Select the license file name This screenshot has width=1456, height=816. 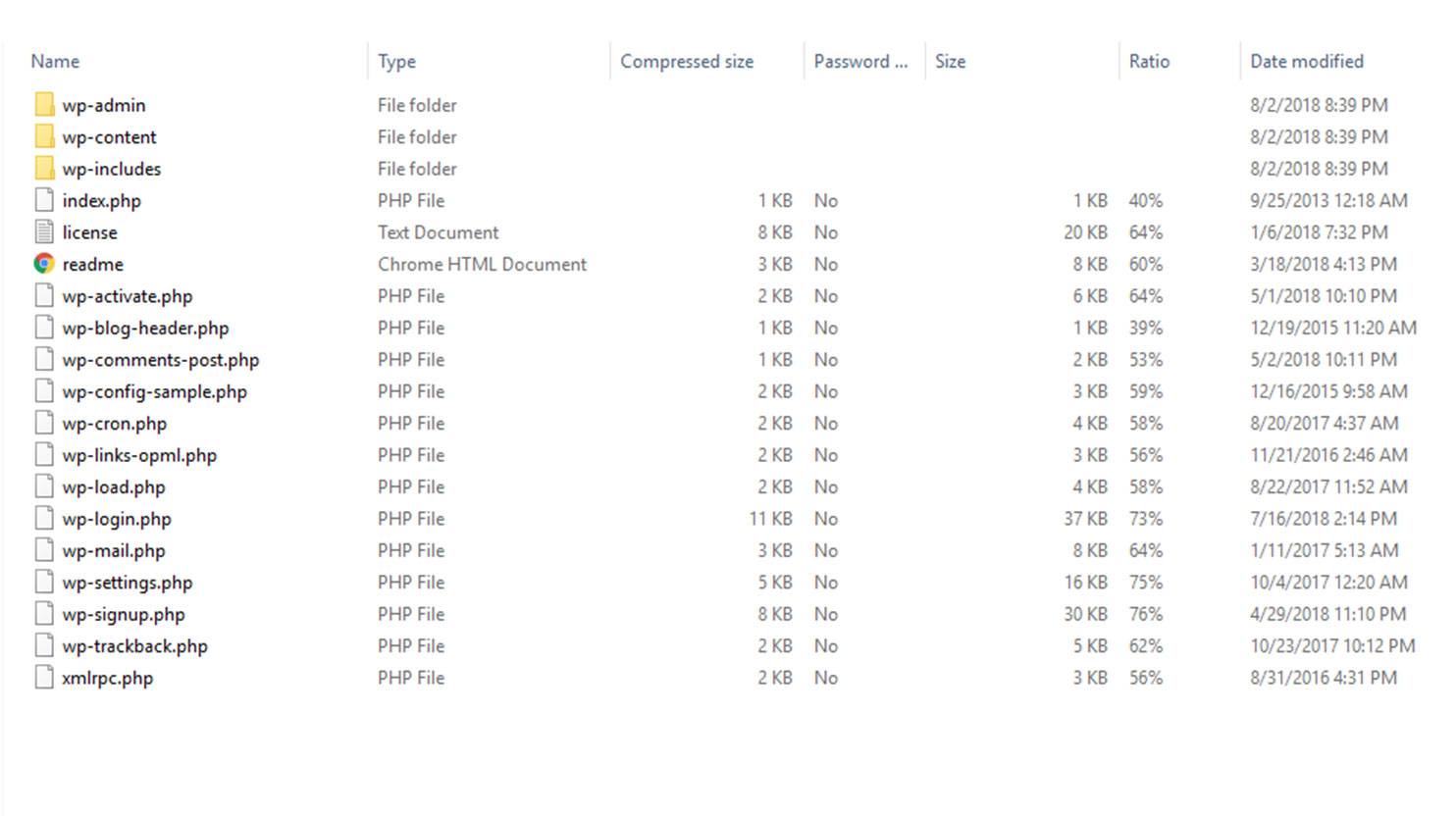point(89,232)
